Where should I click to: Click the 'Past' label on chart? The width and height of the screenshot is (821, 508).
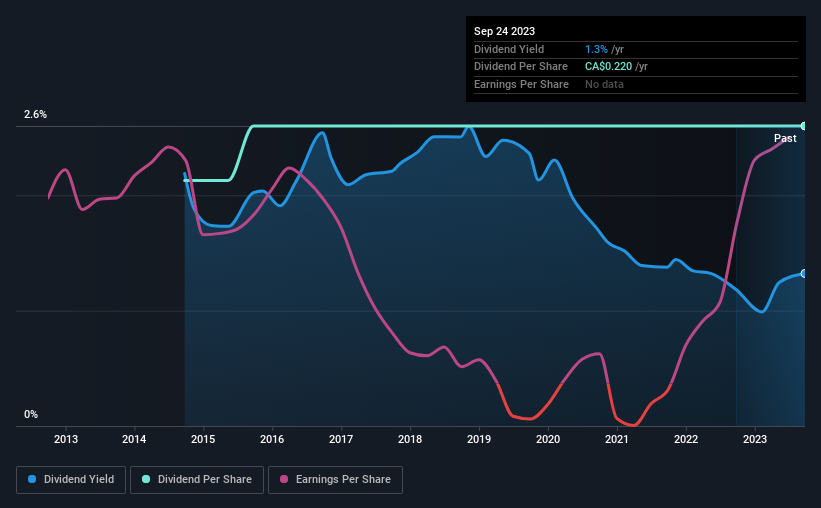785,138
